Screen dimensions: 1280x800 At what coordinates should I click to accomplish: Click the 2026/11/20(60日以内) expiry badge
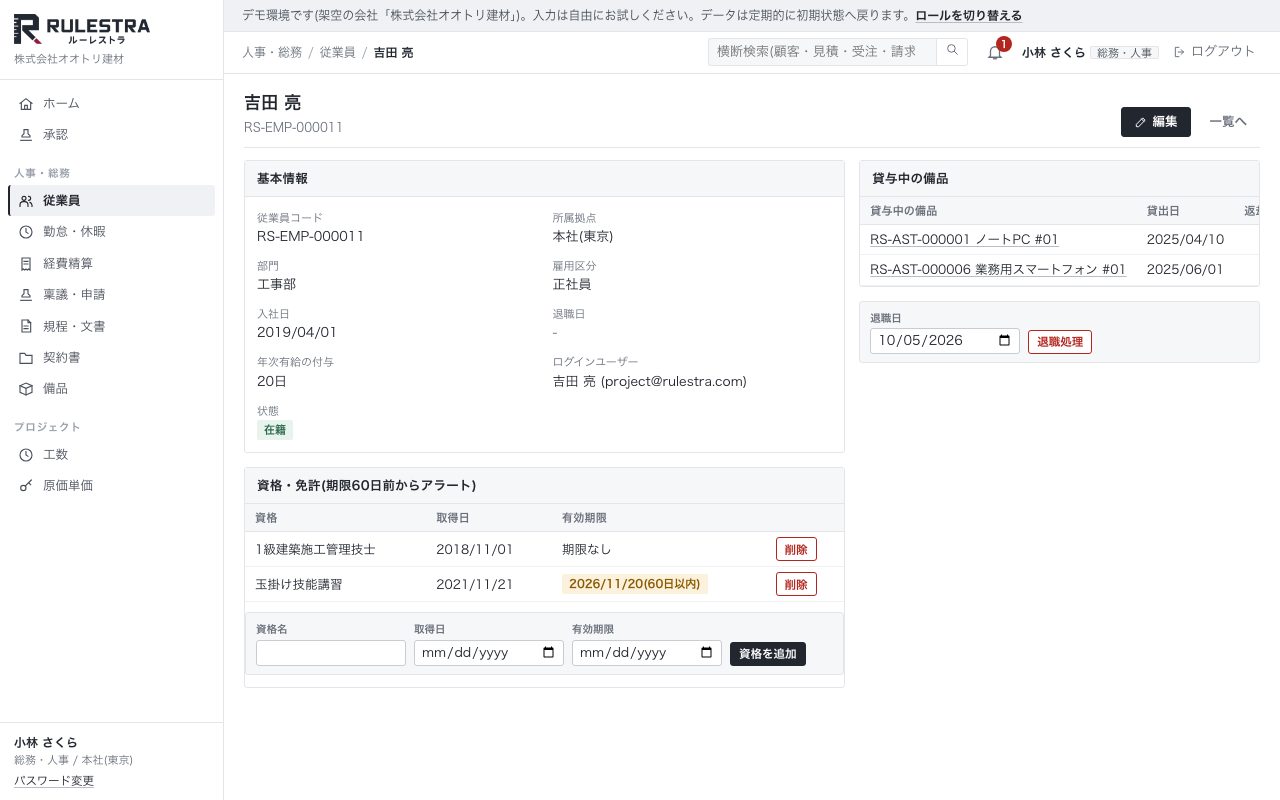point(635,584)
